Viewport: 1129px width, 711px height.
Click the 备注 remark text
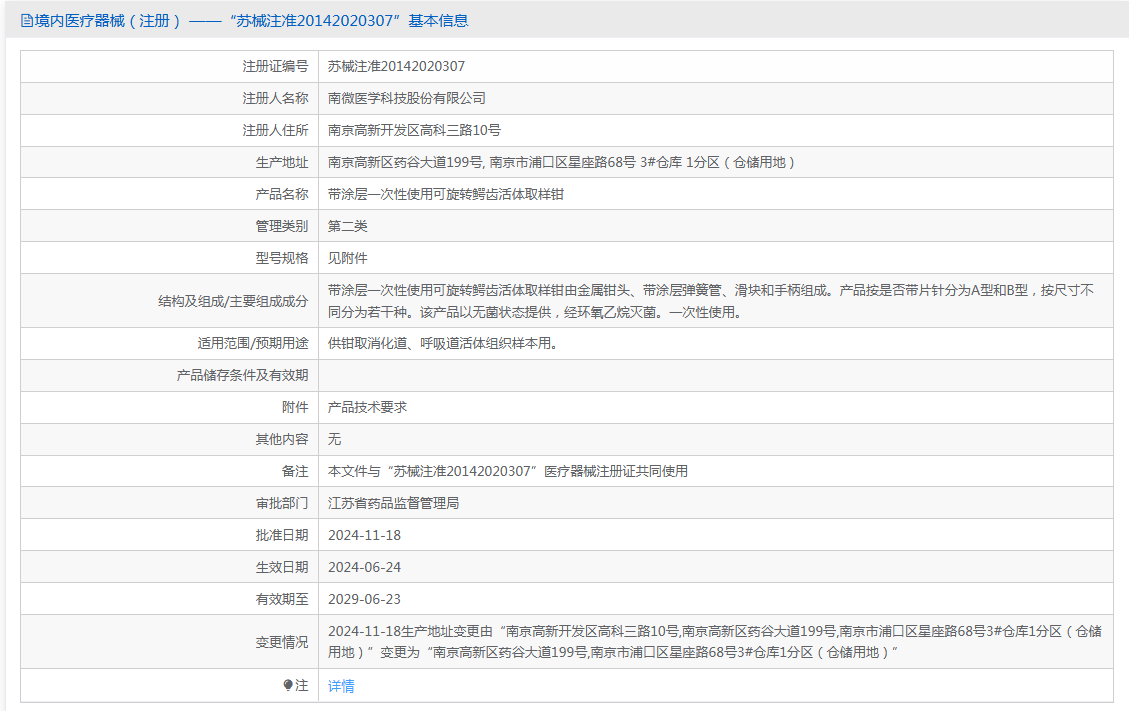coord(508,471)
